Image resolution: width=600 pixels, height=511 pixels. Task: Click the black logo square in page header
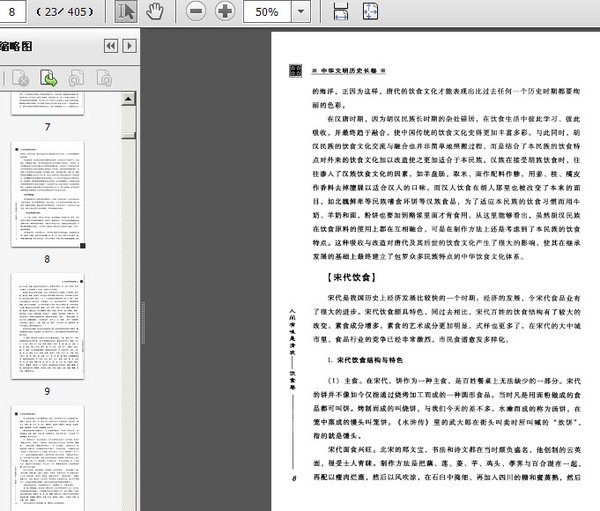pos(295,70)
